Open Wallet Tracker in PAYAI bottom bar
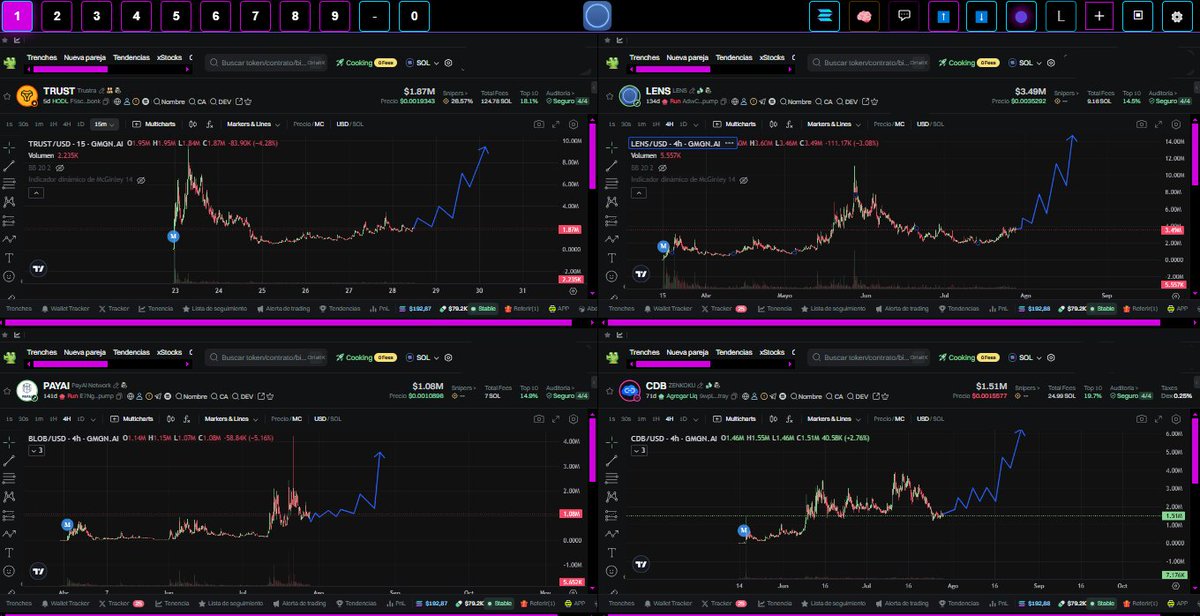Viewport: 1200px width, 616px height. pos(66,603)
